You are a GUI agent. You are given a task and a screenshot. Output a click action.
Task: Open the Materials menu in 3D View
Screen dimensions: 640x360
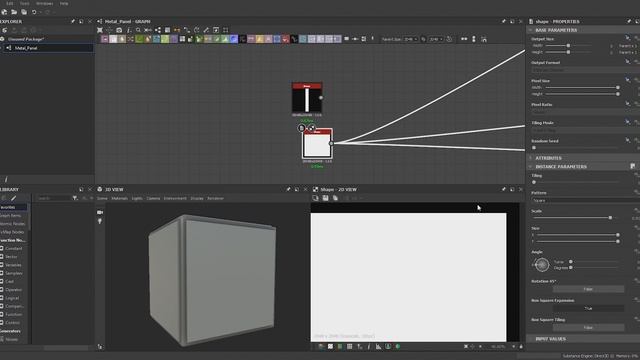pyautogui.click(x=120, y=198)
